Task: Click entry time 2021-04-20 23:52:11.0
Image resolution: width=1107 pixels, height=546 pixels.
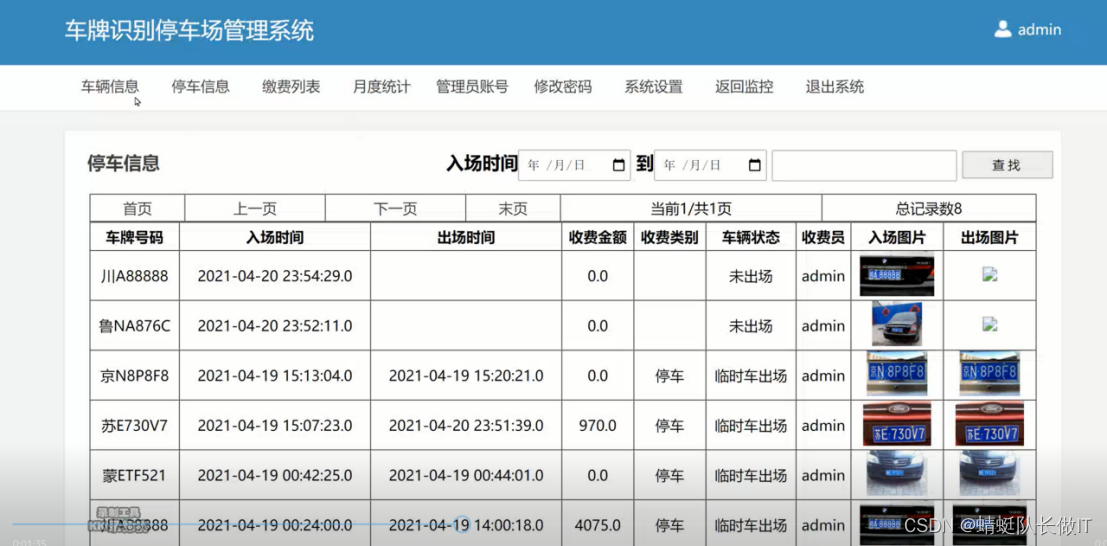Action: point(275,326)
